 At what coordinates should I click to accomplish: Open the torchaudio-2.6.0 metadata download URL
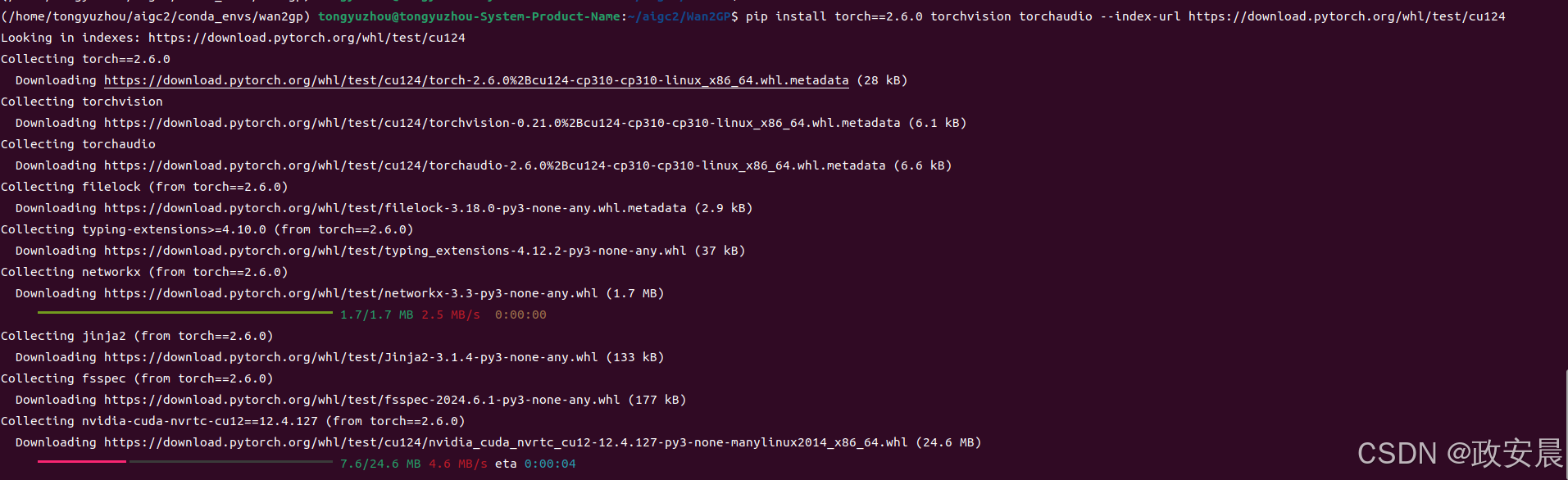pos(494,165)
